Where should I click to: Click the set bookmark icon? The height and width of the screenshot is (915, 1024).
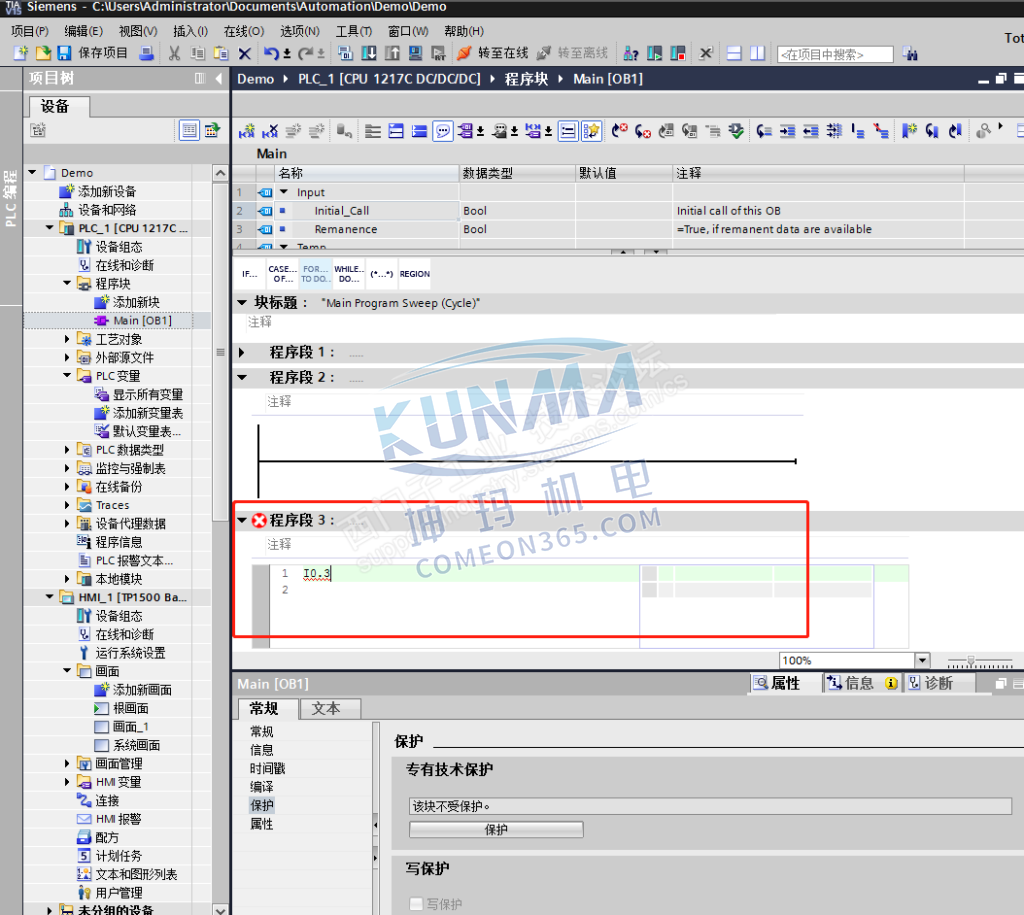tap(909, 131)
